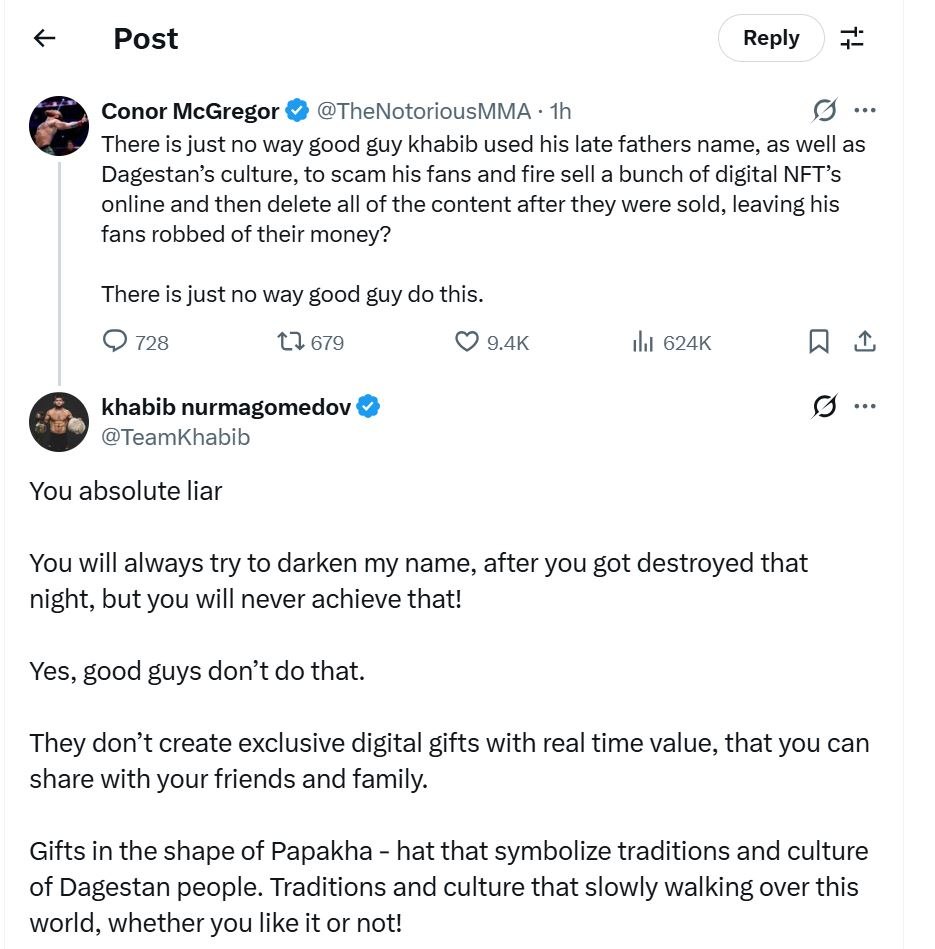The image size is (935, 949).
Task: Open the share icon on McGregor's post
Action: pos(865,341)
